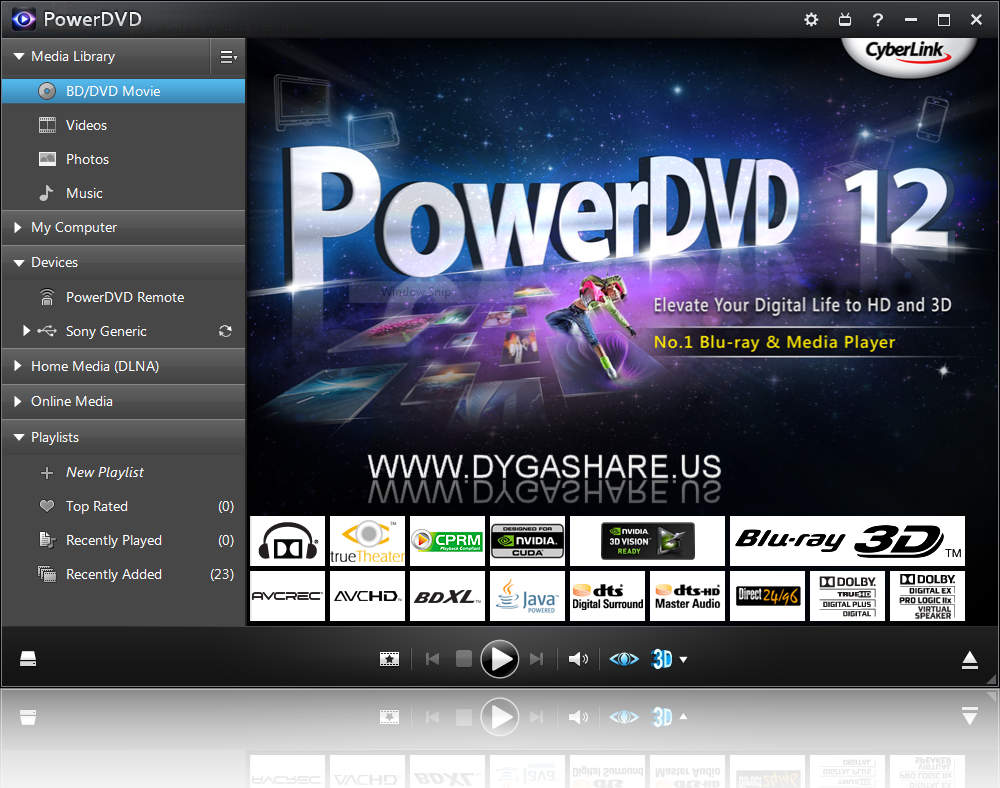The image size is (1000, 788).
Task: Eject the disc
Action: (969, 660)
